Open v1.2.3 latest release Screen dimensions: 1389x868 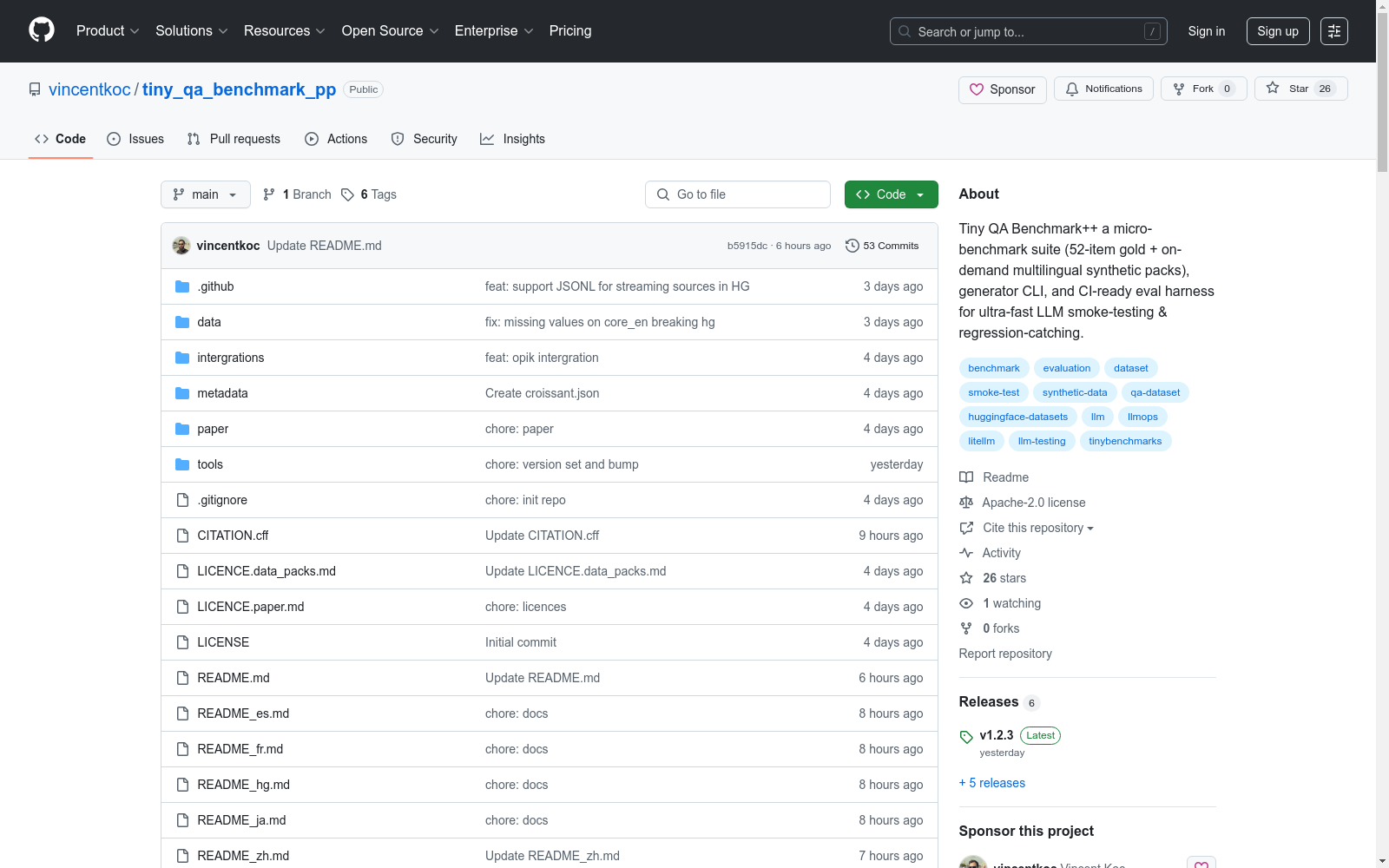[x=997, y=735]
